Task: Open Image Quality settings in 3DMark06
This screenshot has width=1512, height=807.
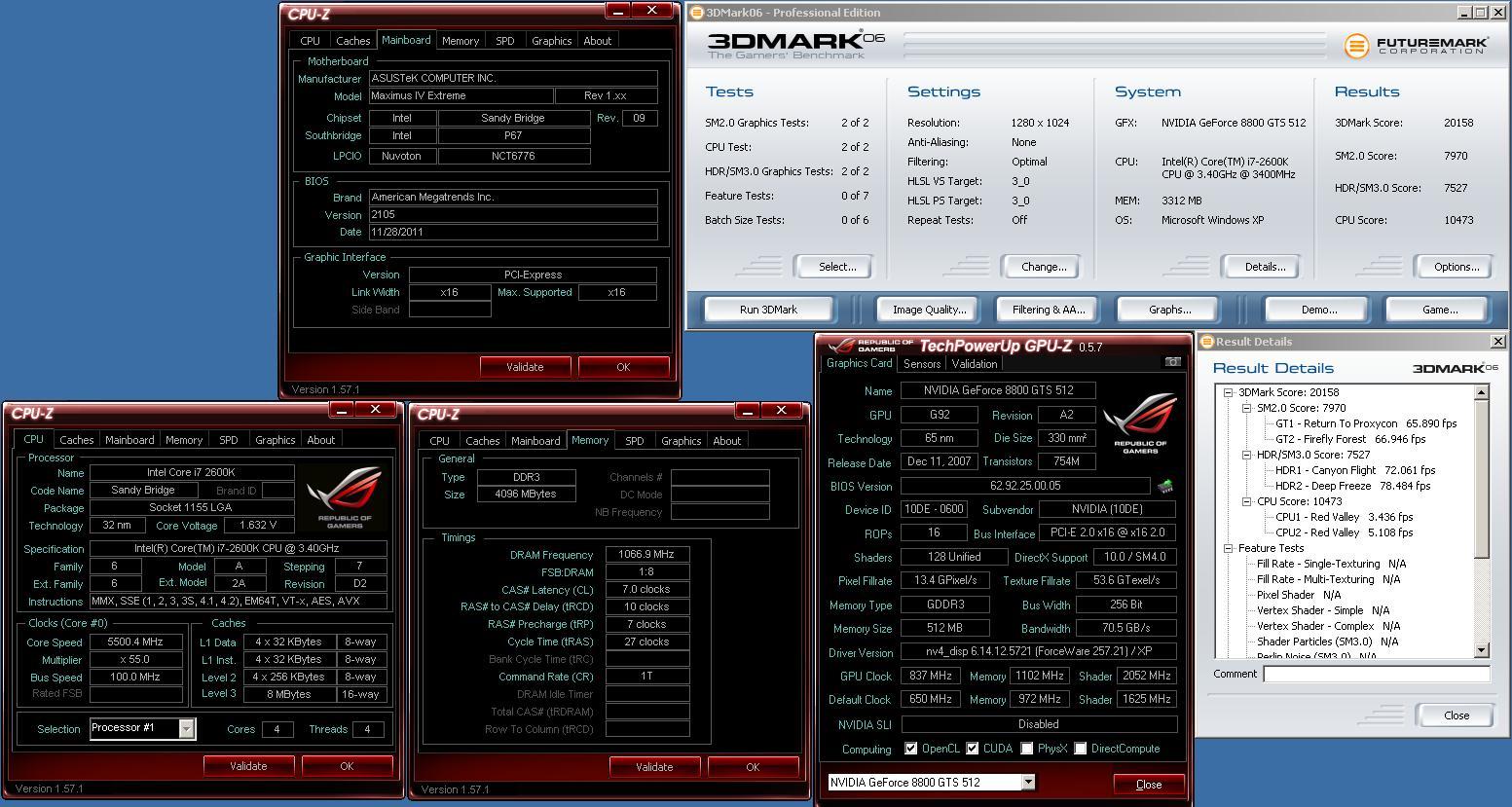Action: pyautogui.click(x=929, y=310)
